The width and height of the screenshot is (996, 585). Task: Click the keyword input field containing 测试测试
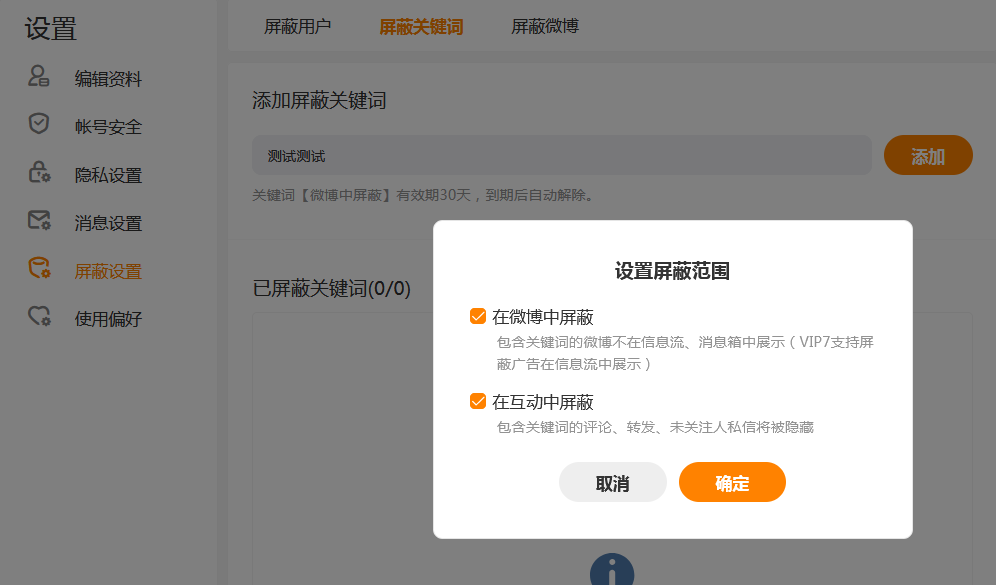562,155
